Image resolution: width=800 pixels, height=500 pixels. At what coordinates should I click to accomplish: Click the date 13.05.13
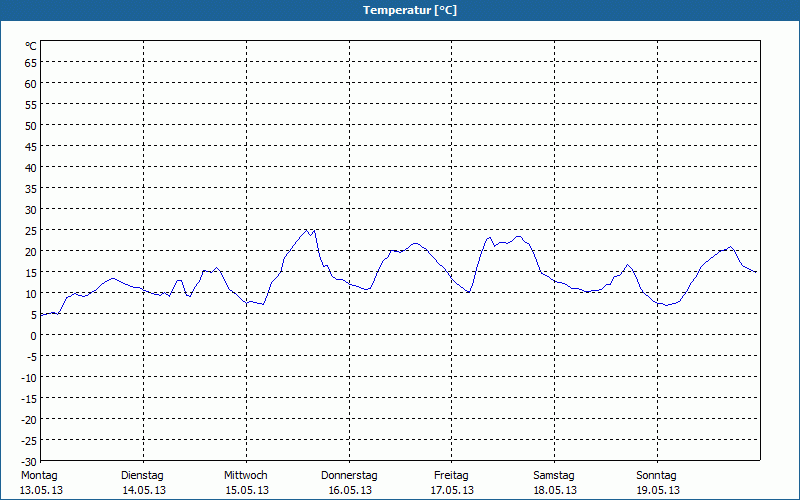point(41,490)
